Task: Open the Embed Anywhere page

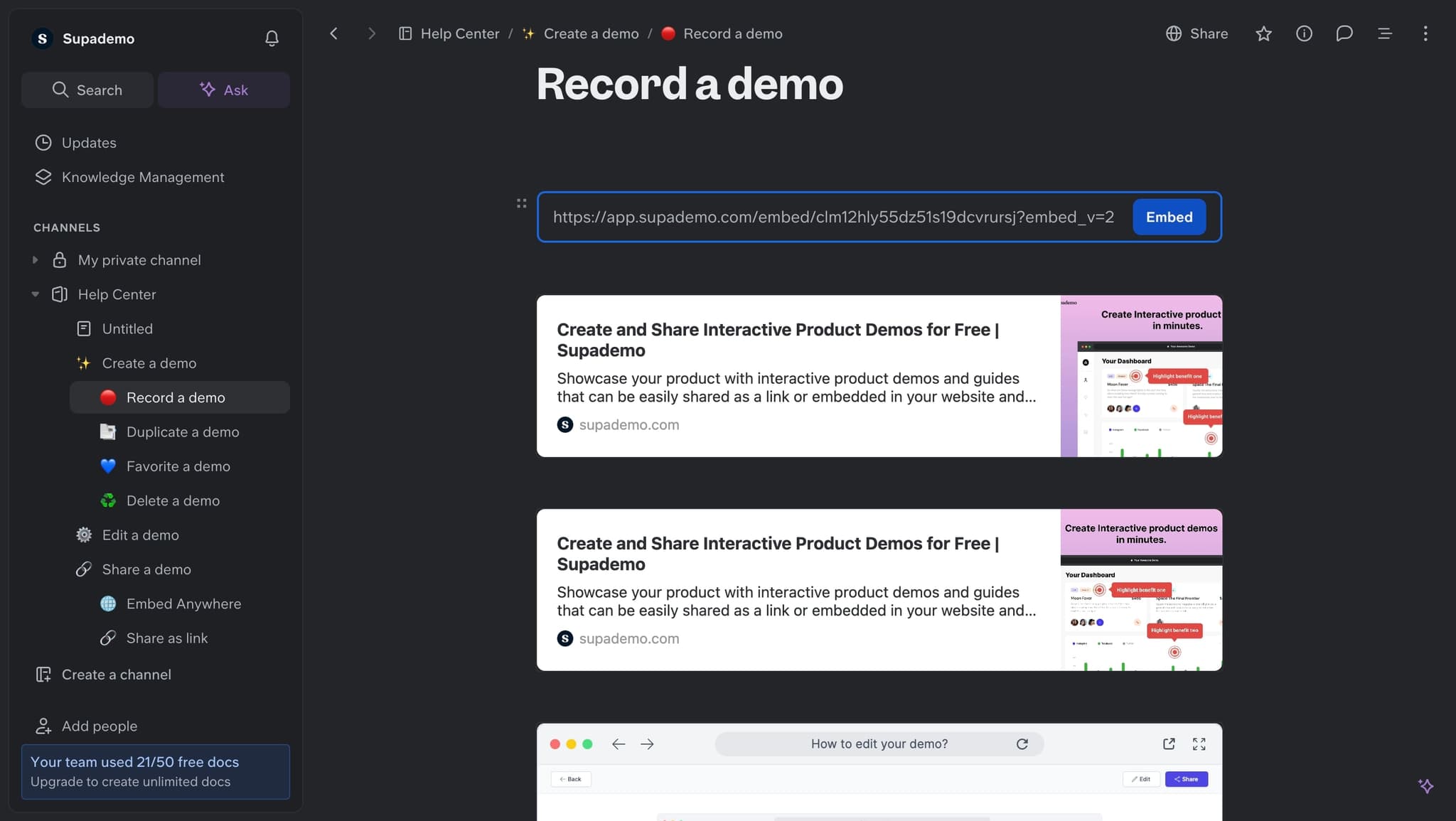Action: tap(183, 603)
